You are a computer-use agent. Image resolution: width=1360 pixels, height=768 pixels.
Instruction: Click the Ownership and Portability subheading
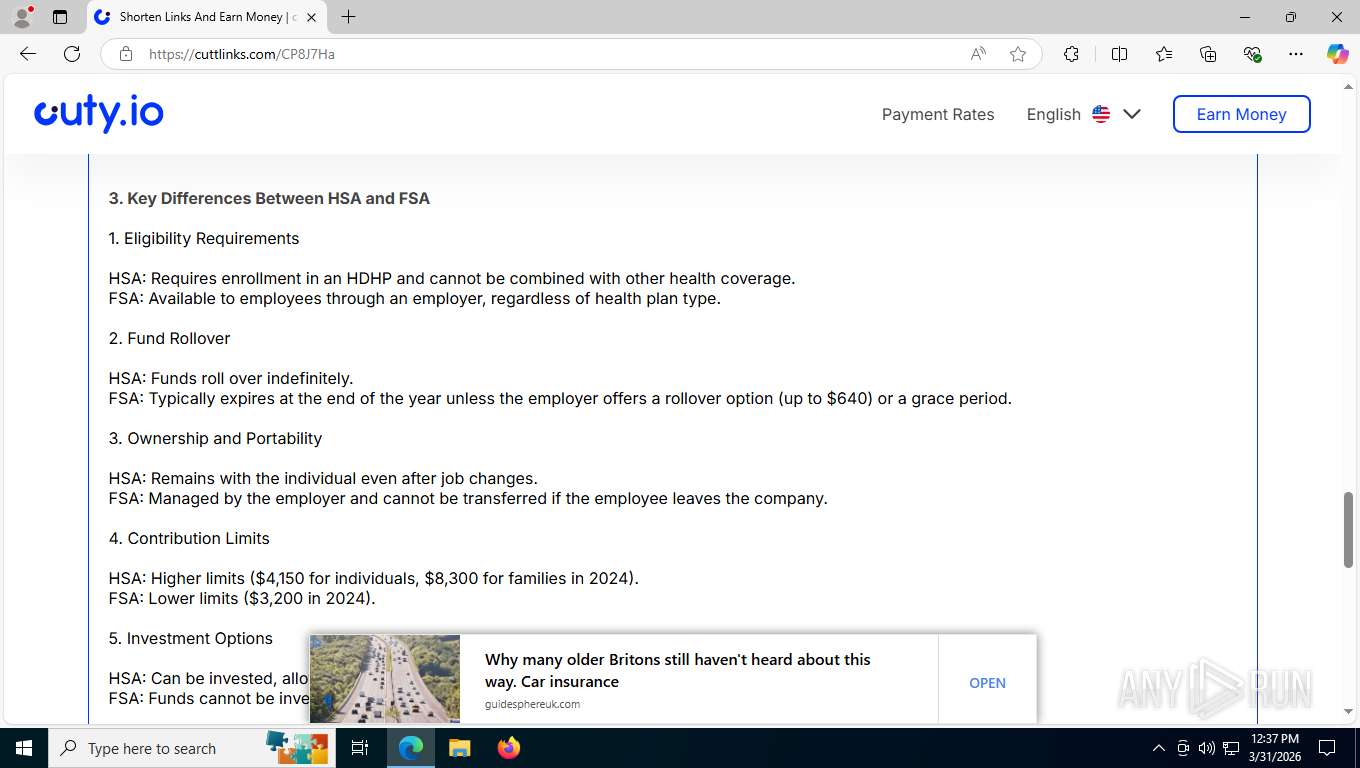(215, 438)
